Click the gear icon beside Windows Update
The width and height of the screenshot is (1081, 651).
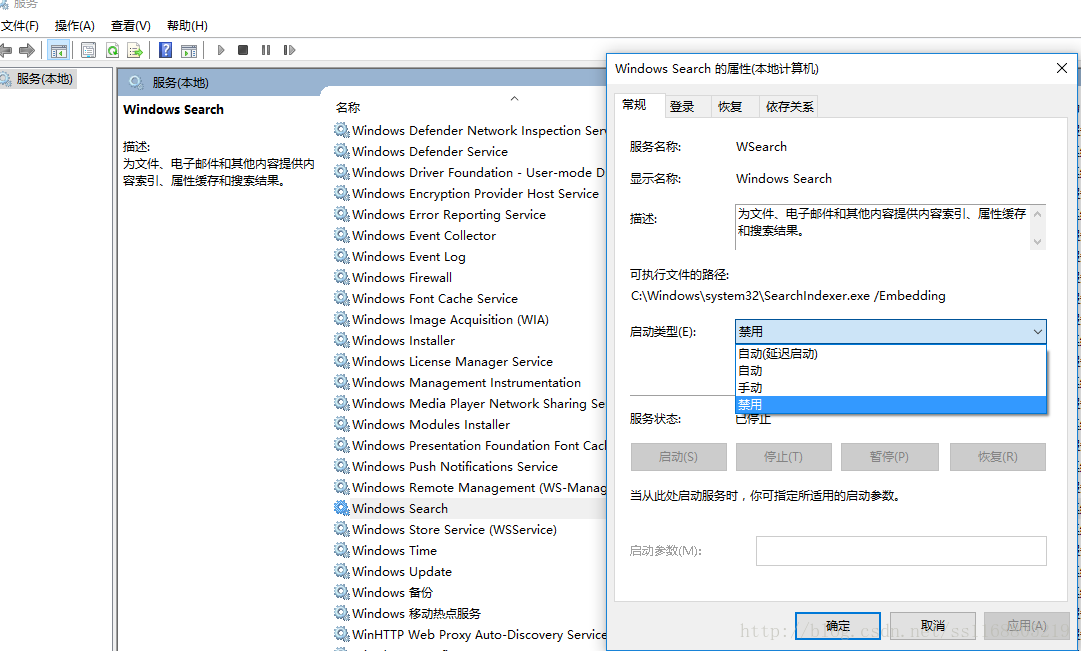pos(341,571)
